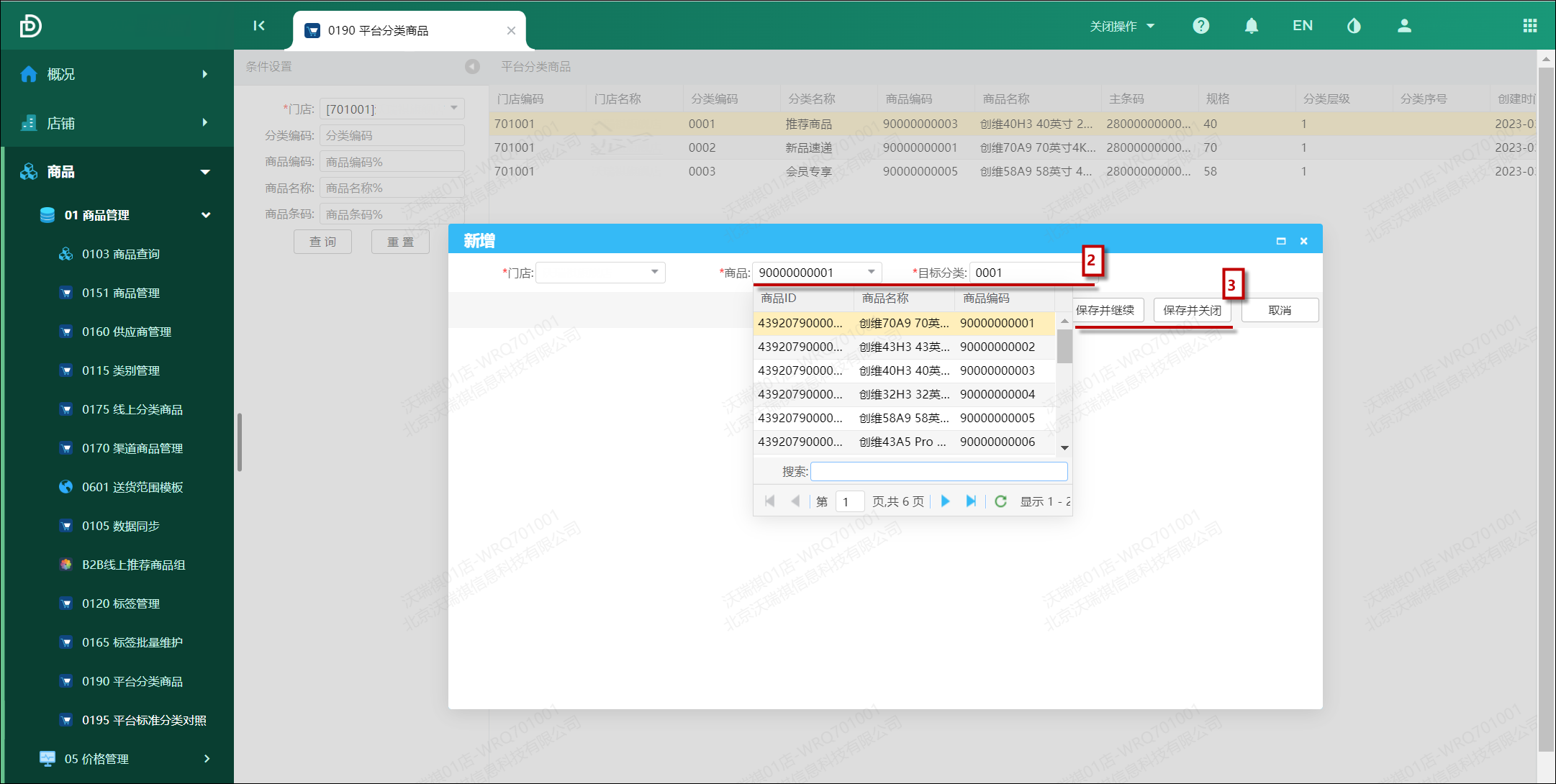The height and width of the screenshot is (784, 1556).
Task: Open 0103 商品查询 menu item
Action: [x=120, y=254]
